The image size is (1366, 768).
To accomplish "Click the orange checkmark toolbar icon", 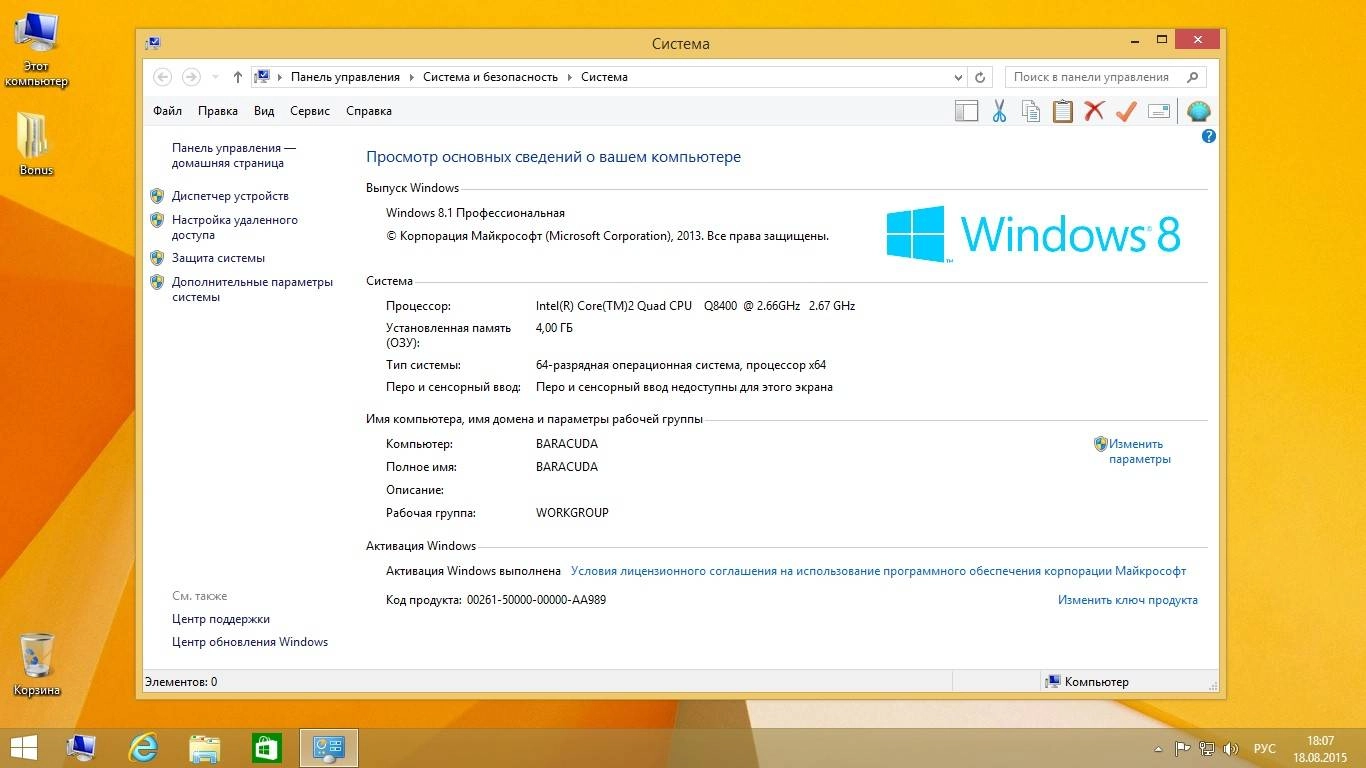I will point(1126,111).
